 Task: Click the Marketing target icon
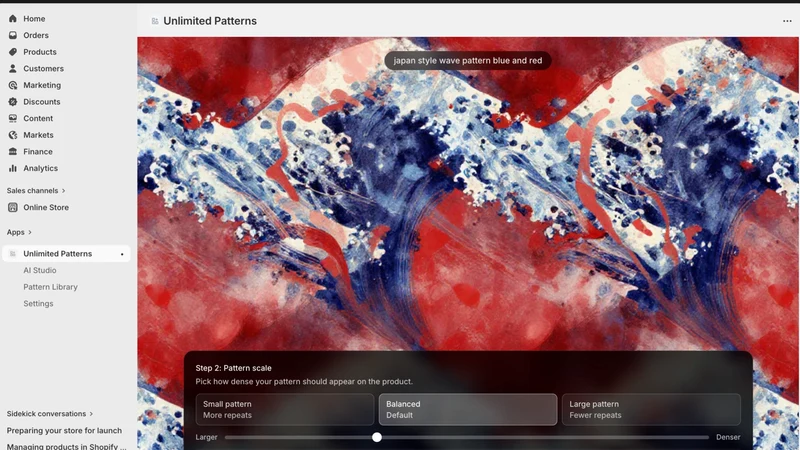pyautogui.click(x=13, y=85)
